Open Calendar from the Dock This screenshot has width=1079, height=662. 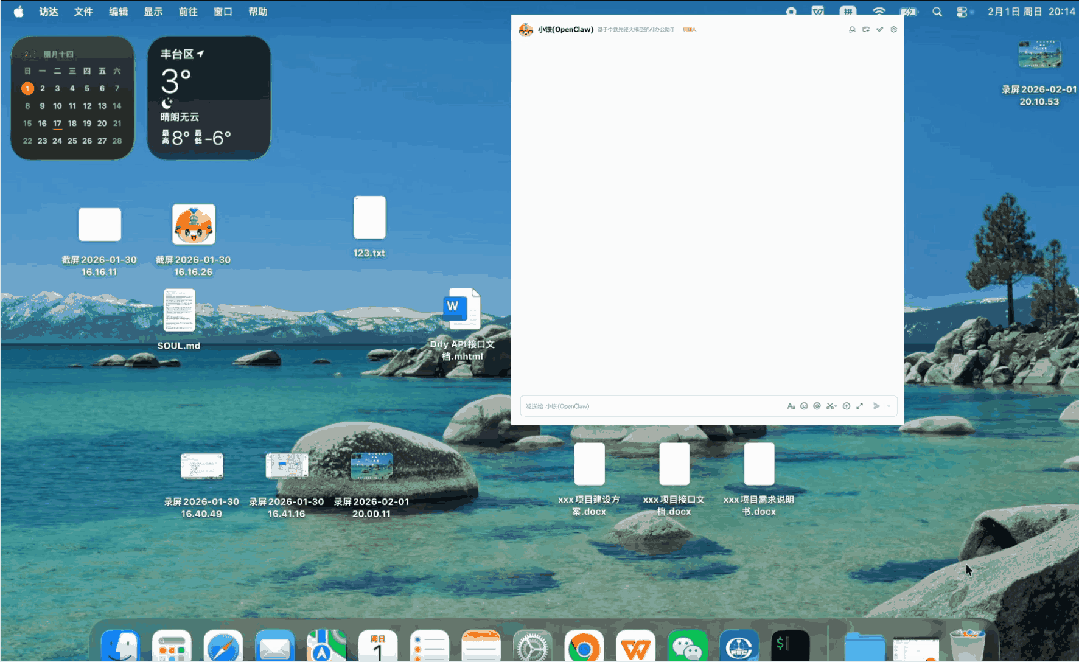coord(378,647)
